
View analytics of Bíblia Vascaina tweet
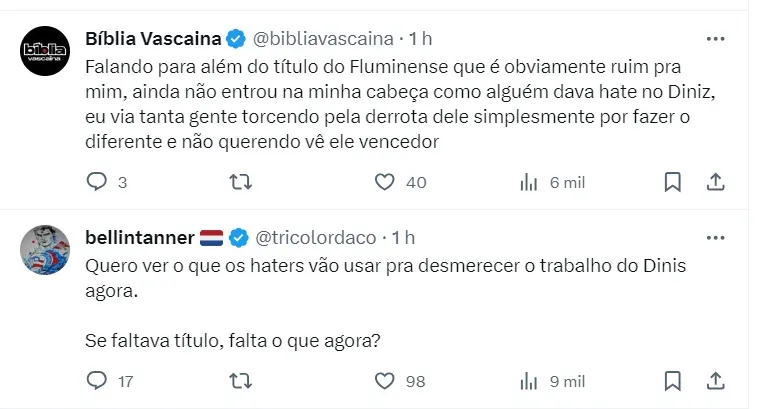(530, 182)
